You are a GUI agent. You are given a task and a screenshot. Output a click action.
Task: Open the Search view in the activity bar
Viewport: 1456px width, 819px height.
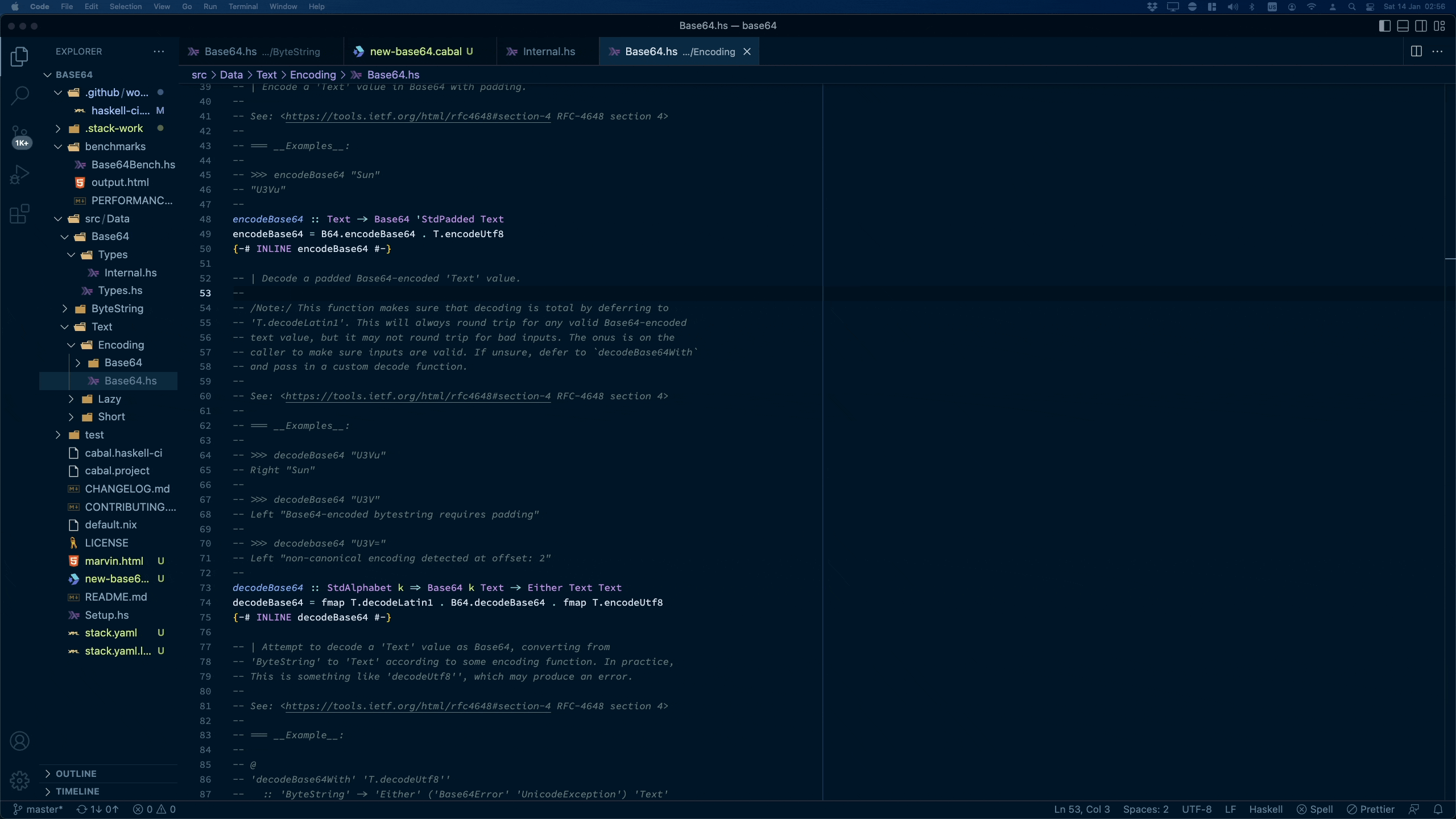pos(20,96)
